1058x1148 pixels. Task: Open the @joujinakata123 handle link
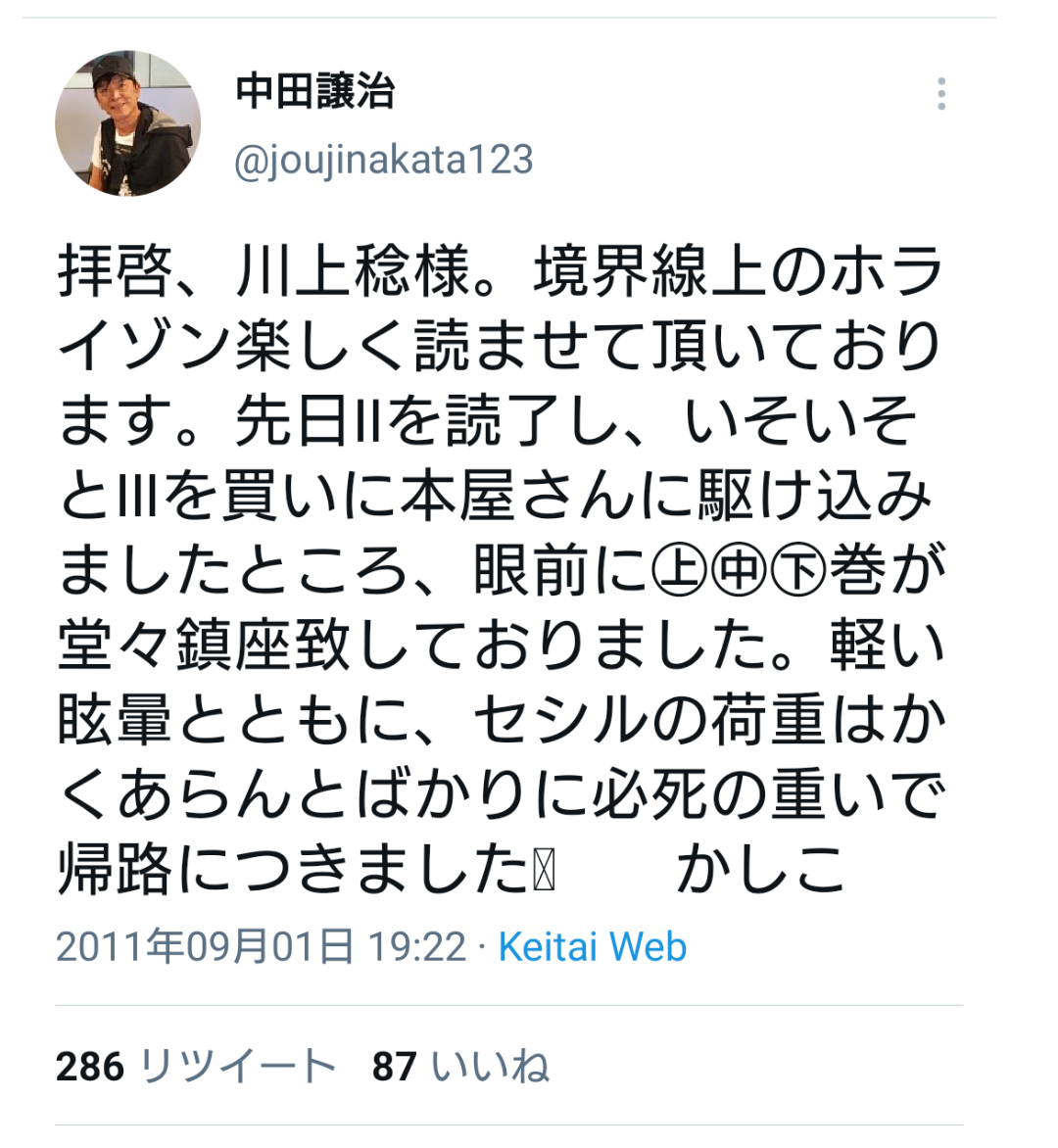coord(384,160)
